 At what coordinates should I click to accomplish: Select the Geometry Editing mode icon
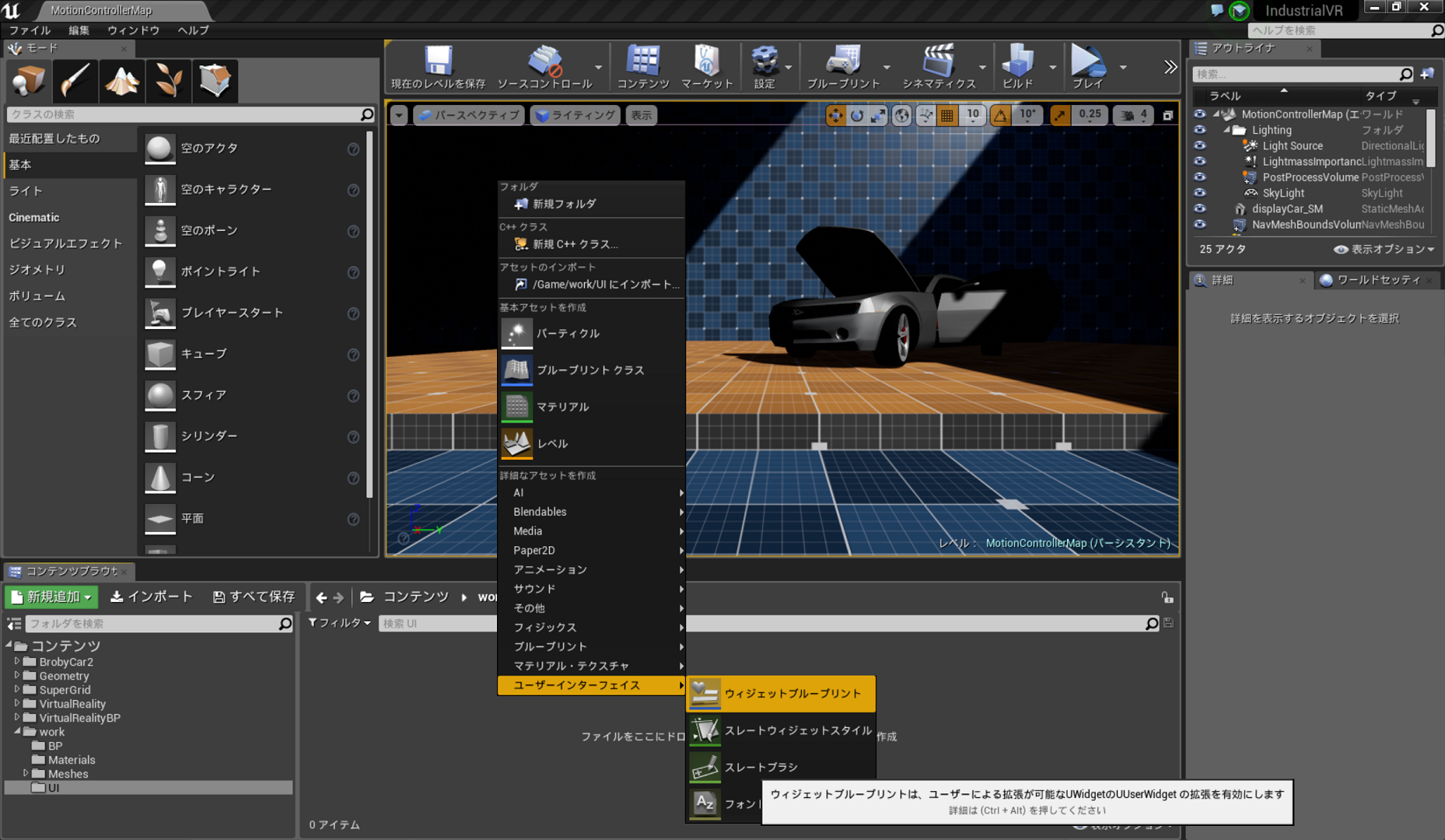(215, 81)
